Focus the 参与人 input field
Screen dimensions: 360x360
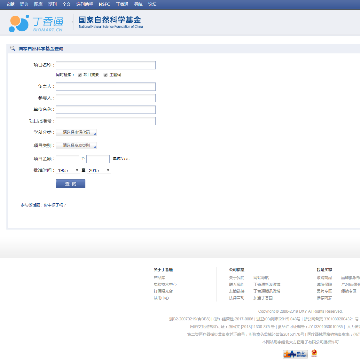106,98
